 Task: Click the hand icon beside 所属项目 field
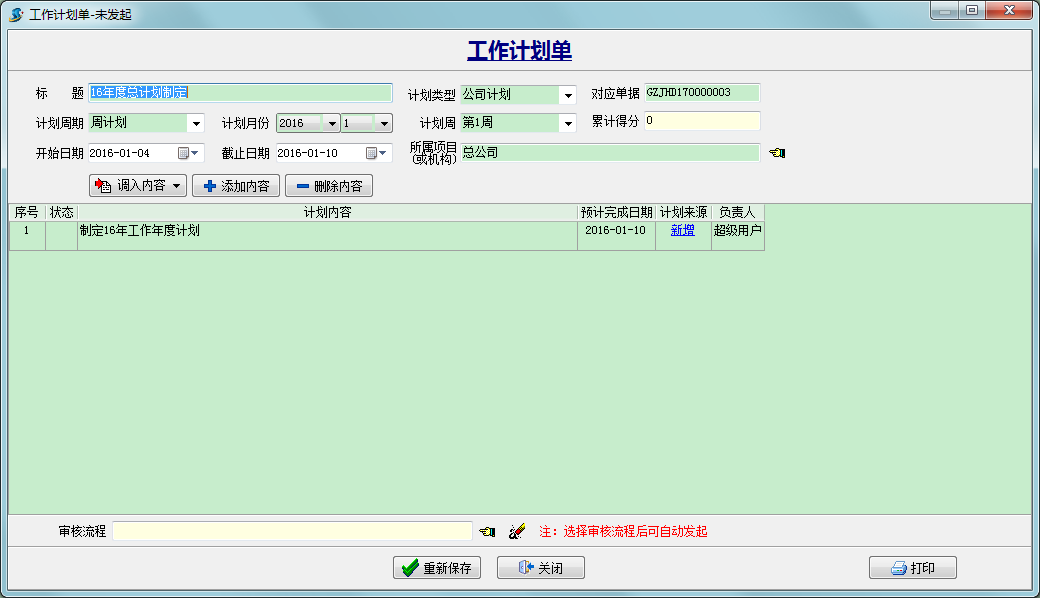click(x=777, y=153)
